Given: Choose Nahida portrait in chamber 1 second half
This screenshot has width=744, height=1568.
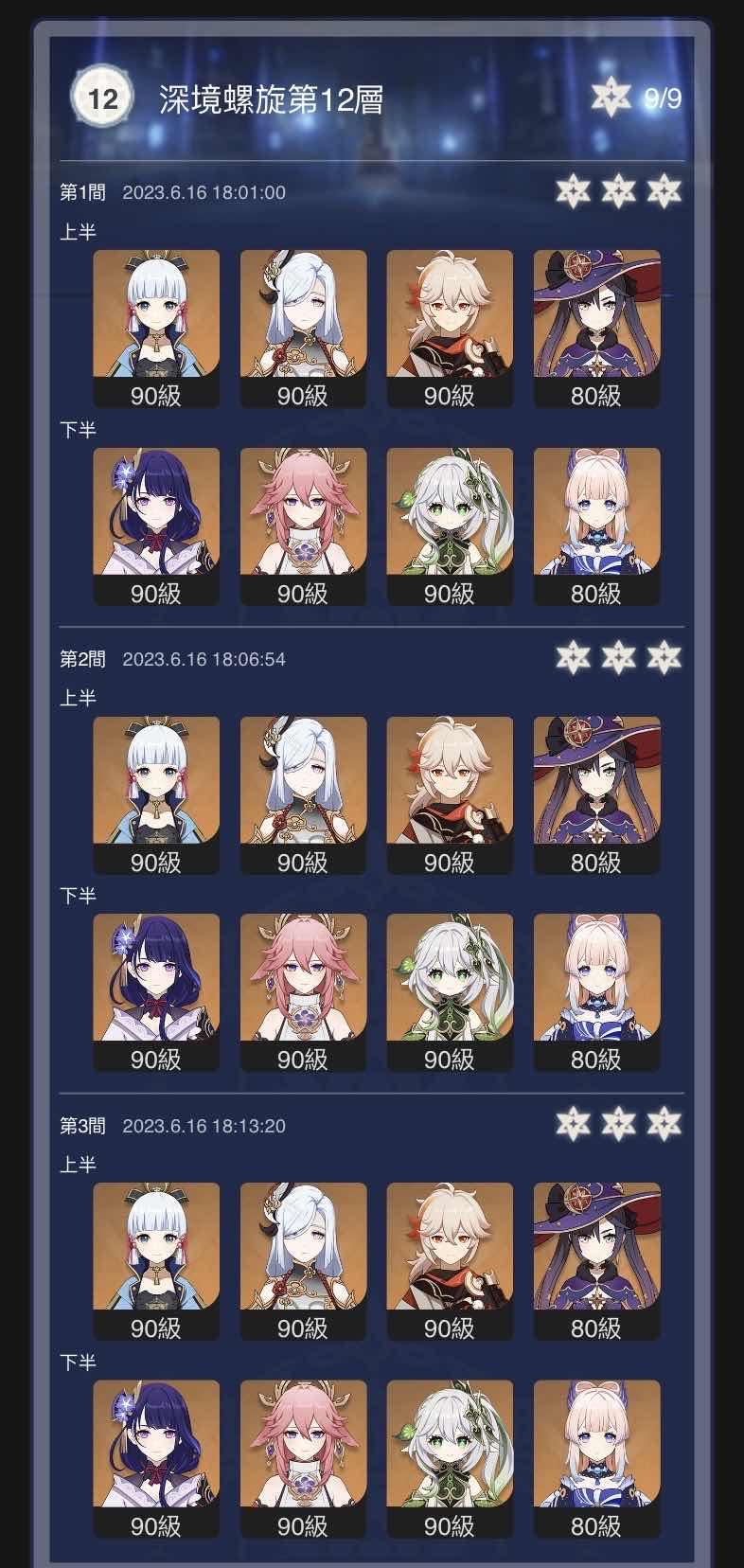Looking at the screenshot, I should [x=450, y=526].
